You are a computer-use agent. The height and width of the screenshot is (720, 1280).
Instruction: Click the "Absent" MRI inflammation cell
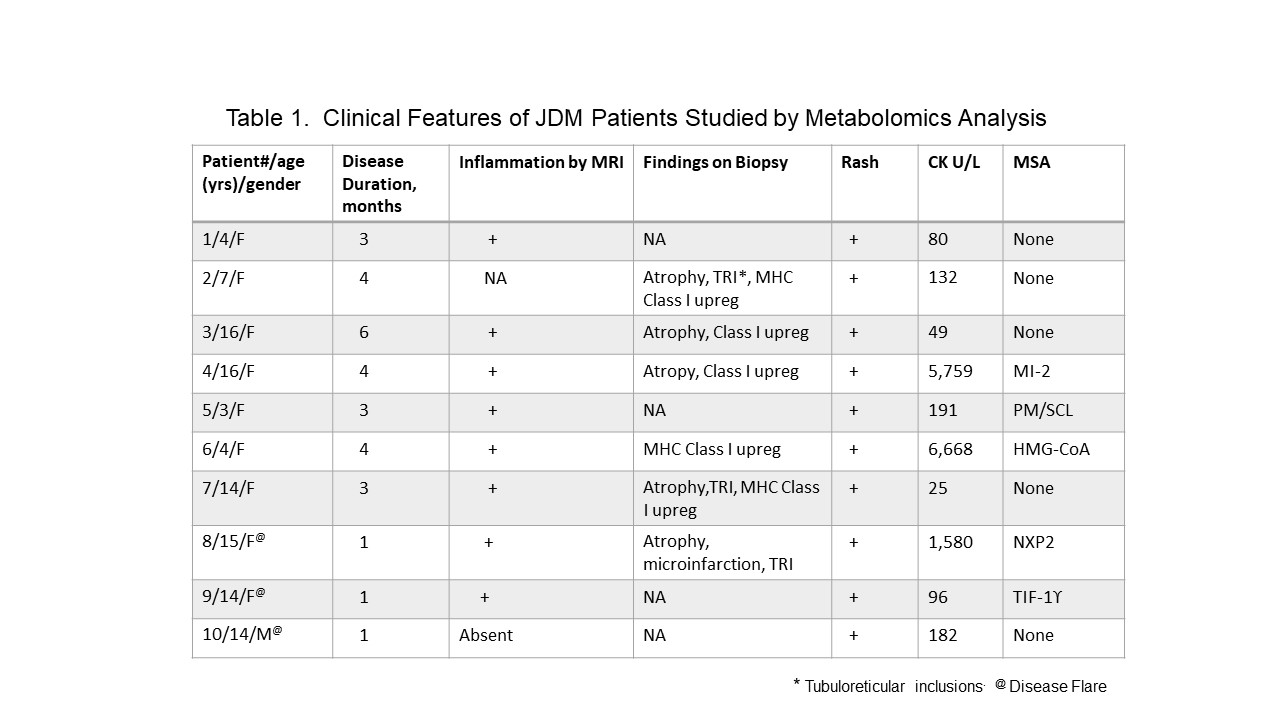pyautogui.click(x=485, y=636)
